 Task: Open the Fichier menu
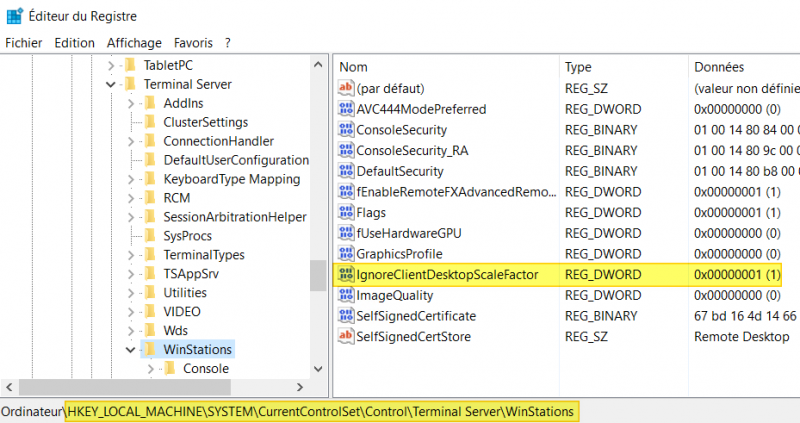pyautogui.click(x=24, y=43)
